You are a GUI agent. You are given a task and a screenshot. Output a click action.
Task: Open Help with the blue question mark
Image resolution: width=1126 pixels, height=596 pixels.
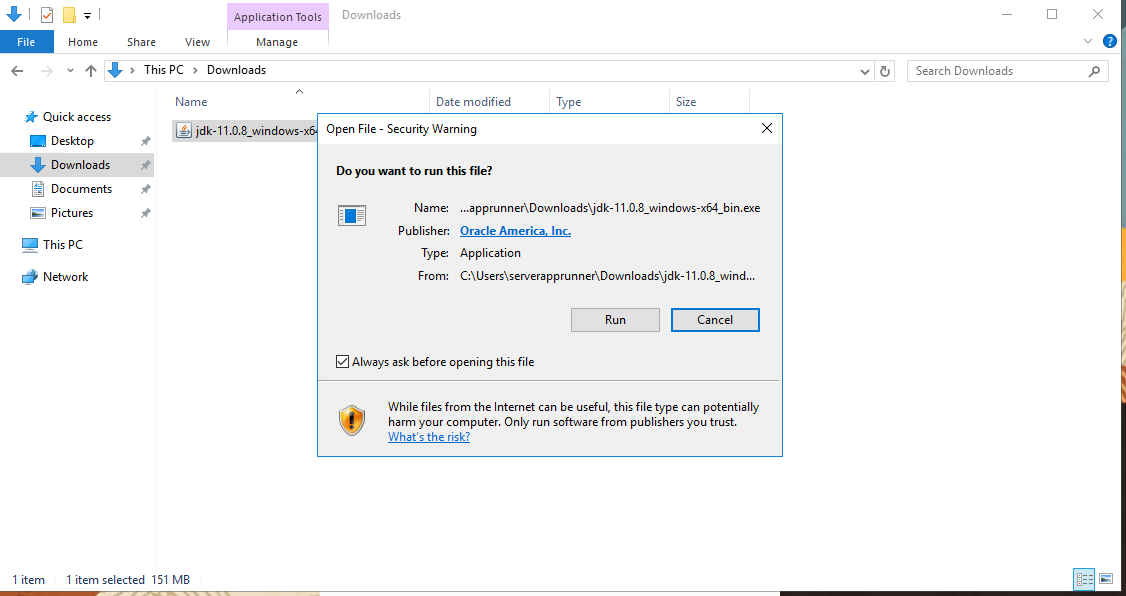point(1109,42)
